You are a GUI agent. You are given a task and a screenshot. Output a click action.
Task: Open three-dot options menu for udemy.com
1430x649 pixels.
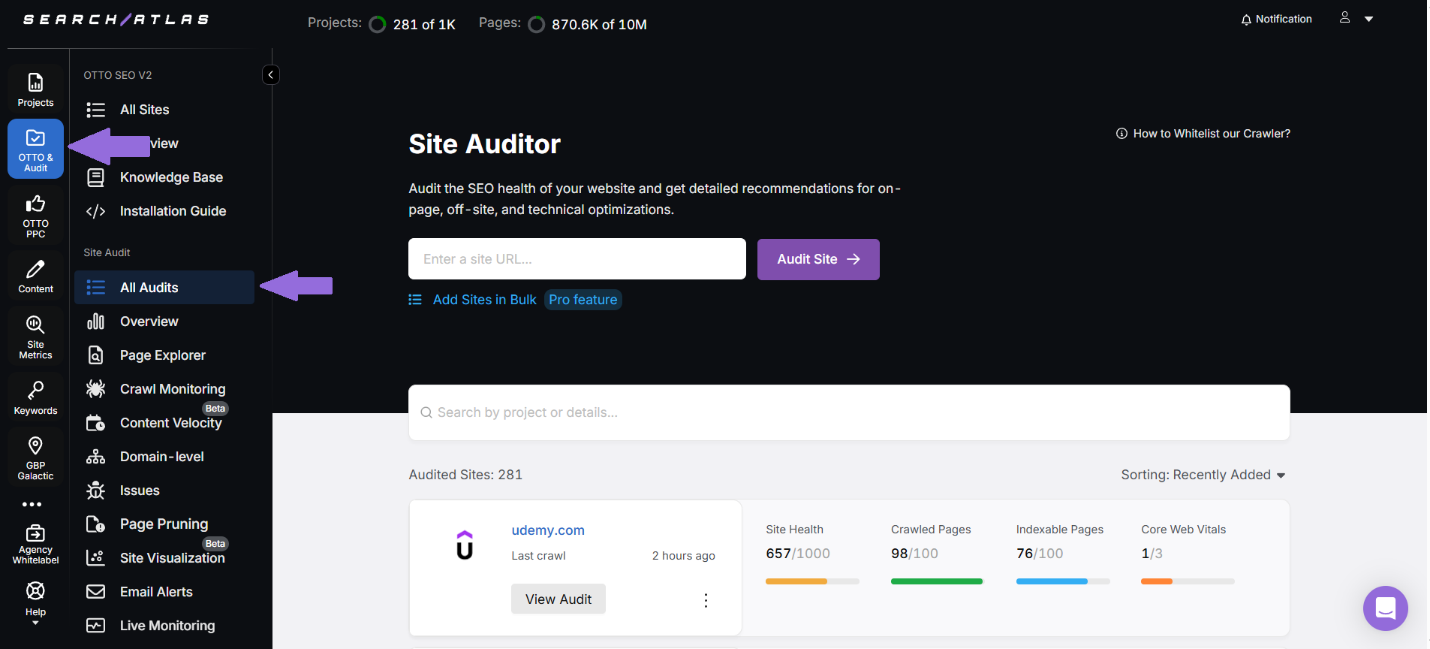[x=706, y=600]
